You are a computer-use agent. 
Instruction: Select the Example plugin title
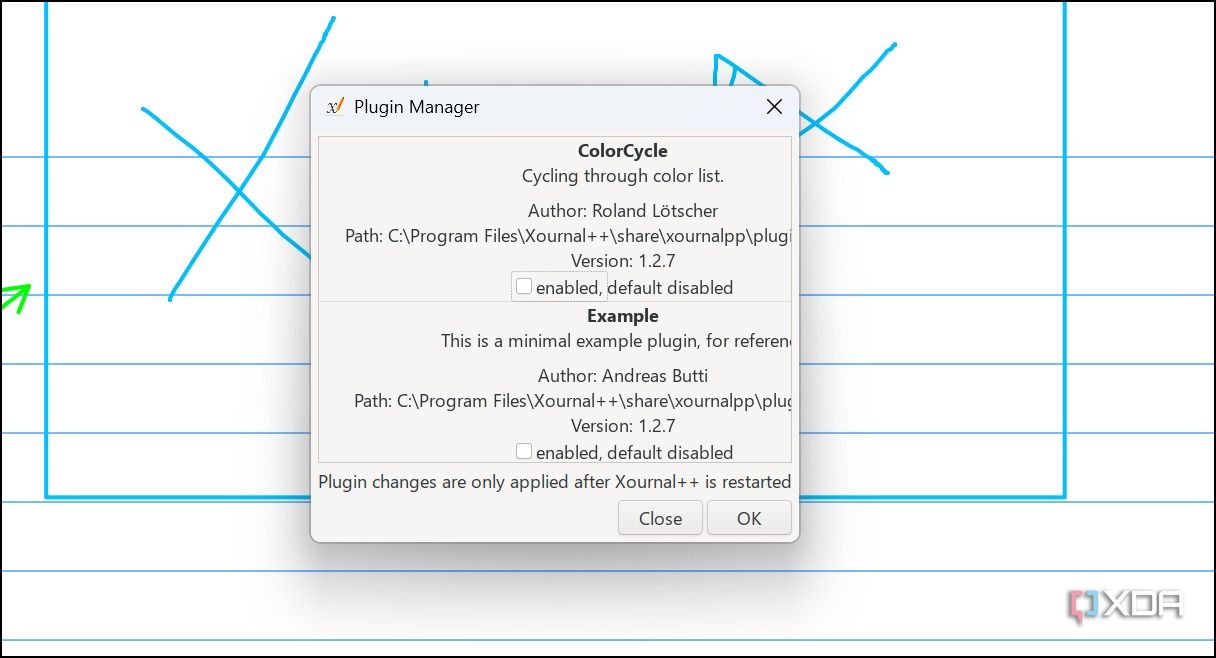point(622,316)
